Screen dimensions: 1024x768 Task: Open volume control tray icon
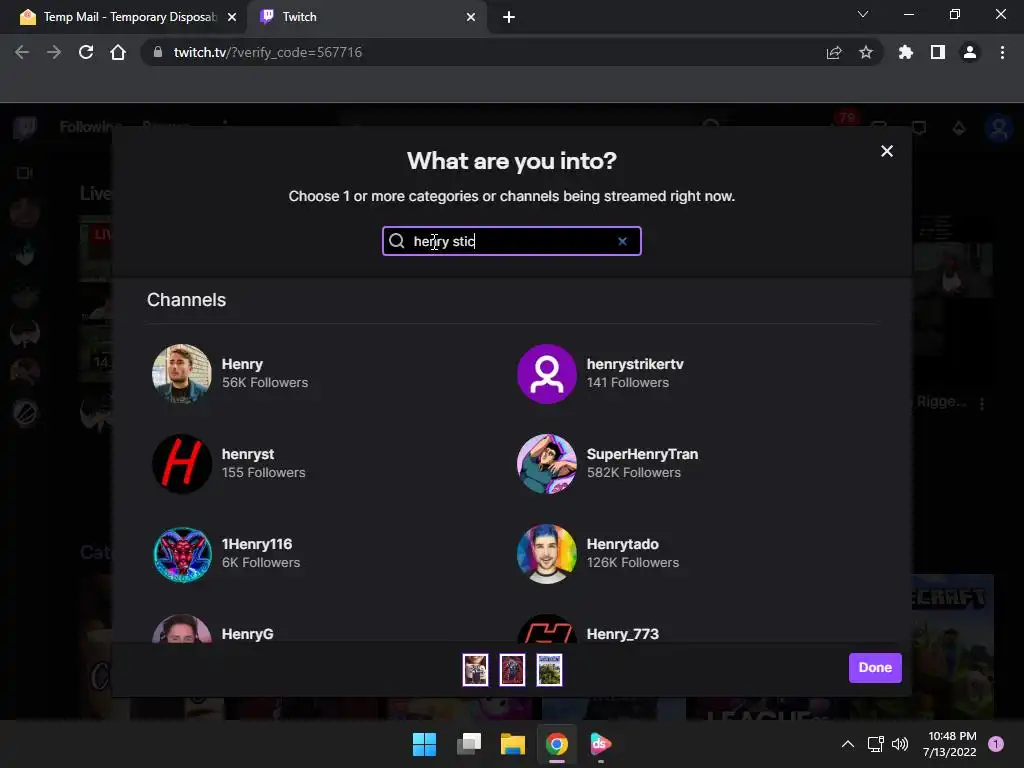(x=900, y=744)
